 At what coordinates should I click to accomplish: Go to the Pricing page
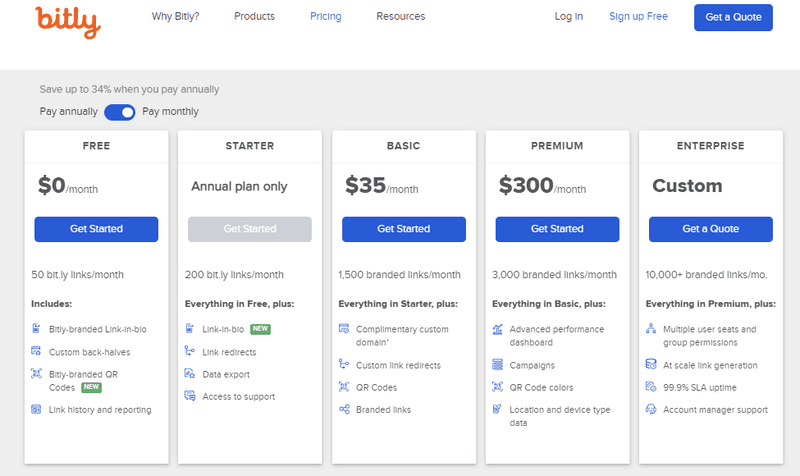[326, 16]
